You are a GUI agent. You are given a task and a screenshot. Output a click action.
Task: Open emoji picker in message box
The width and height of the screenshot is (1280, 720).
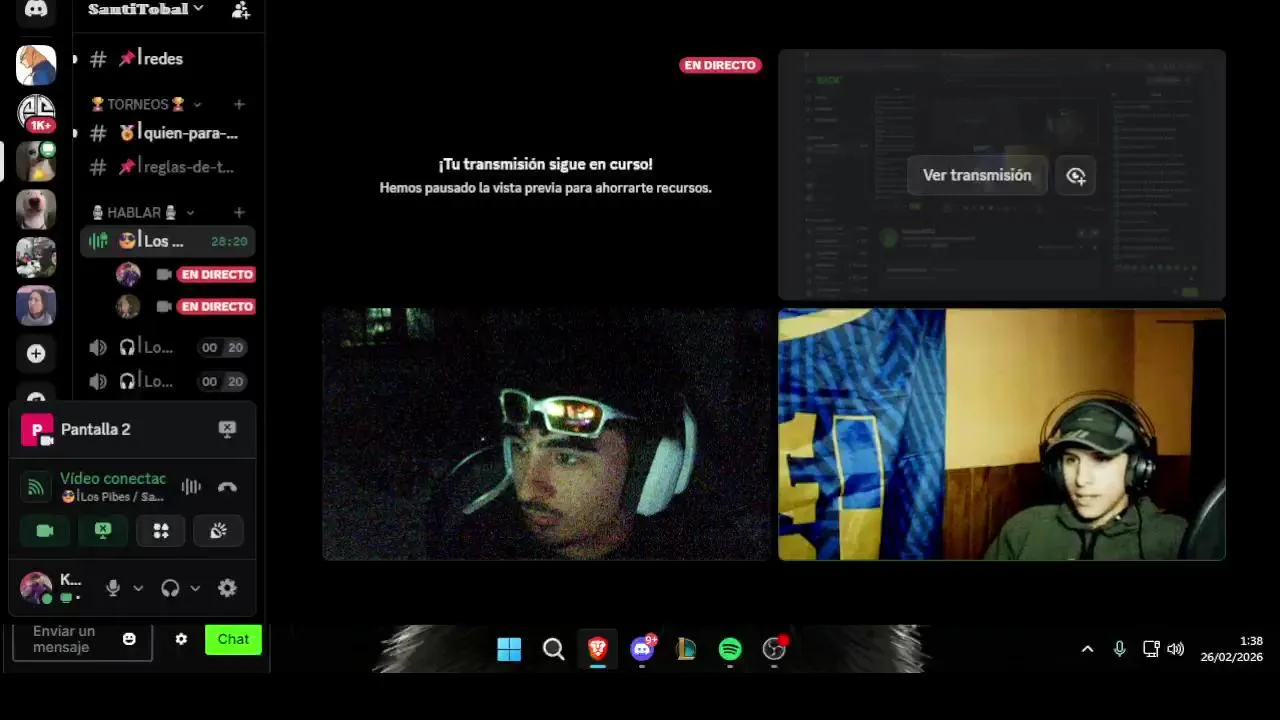[x=129, y=639]
